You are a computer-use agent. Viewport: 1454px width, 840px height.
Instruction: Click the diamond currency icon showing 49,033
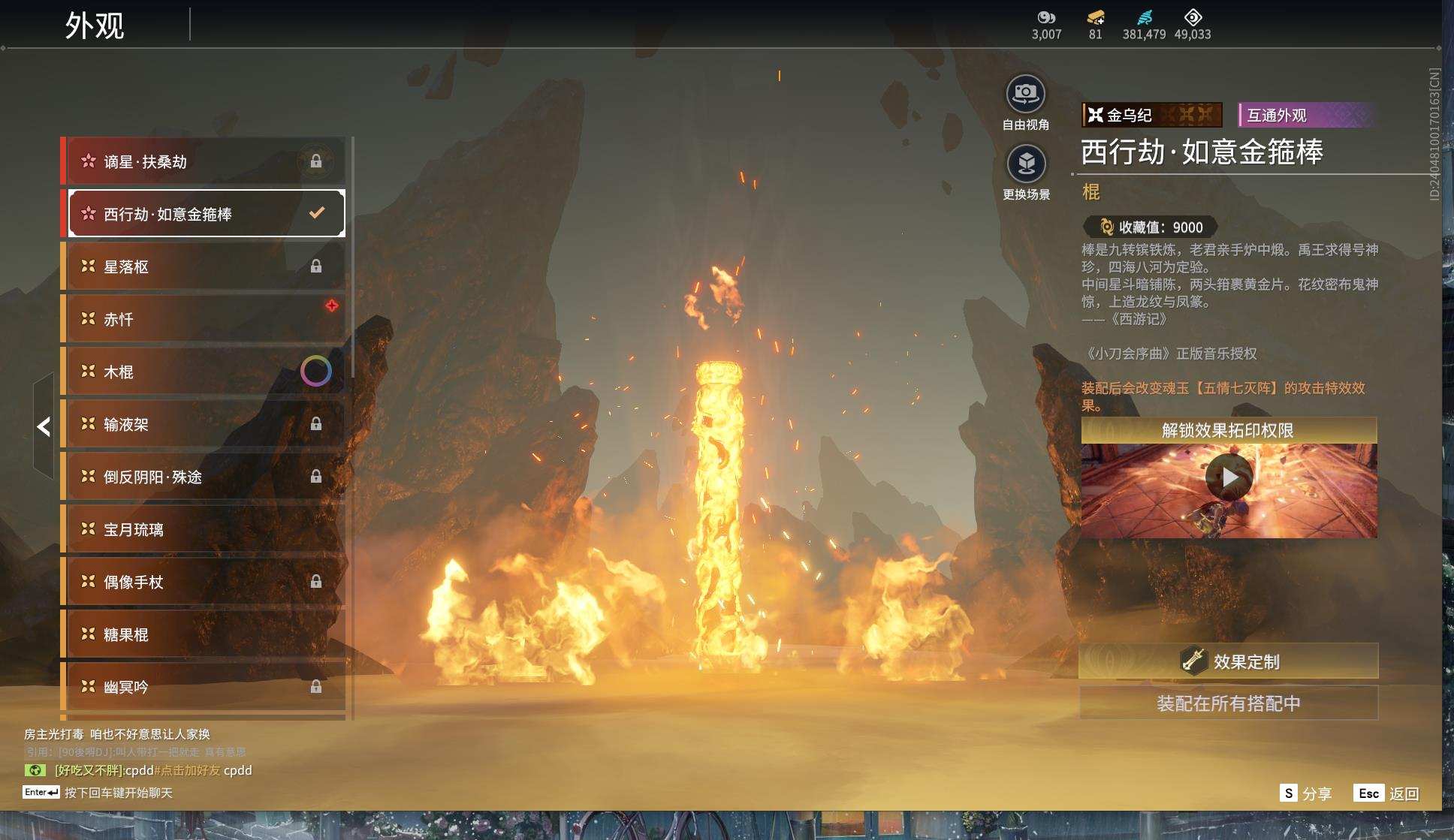pos(1193,17)
